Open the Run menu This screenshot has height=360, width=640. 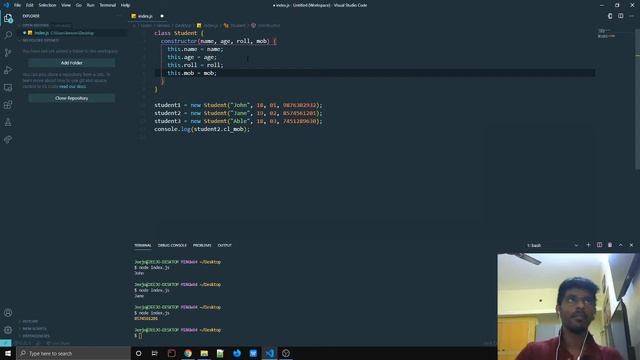click(91, 5)
